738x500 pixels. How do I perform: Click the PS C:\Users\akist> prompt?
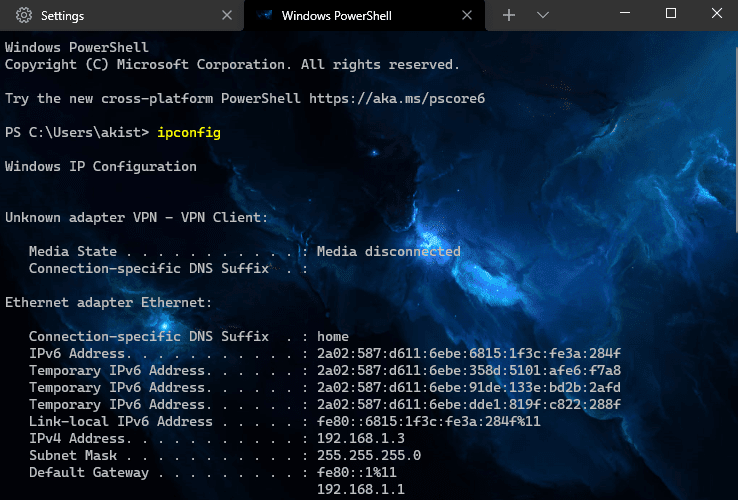pos(77,132)
